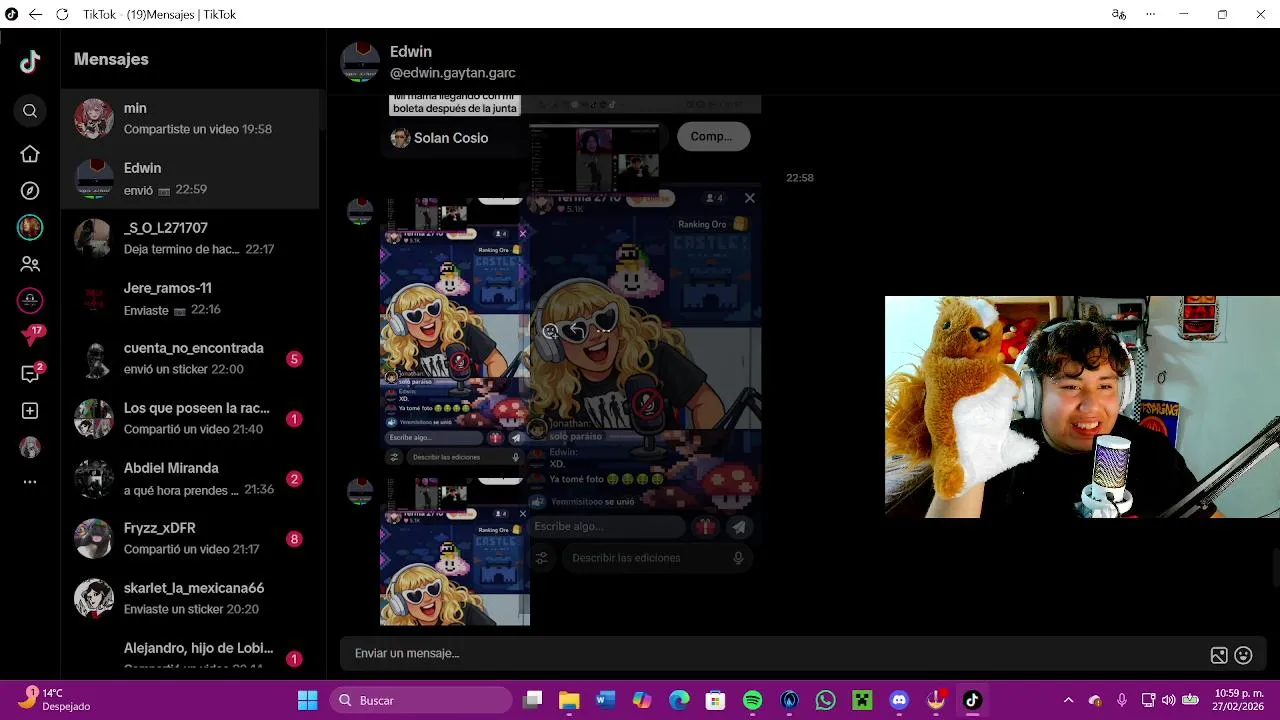The image size is (1280, 720).
Task: Go to Home feed icon
Action: tap(30, 154)
